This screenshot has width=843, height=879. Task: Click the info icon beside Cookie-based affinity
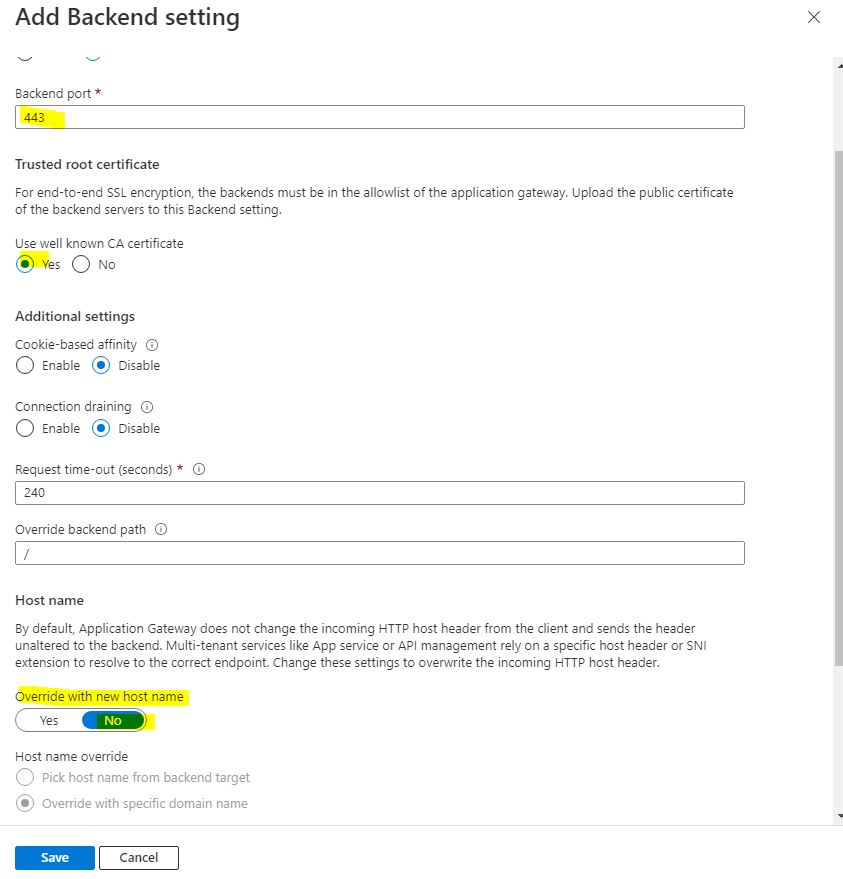point(151,344)
